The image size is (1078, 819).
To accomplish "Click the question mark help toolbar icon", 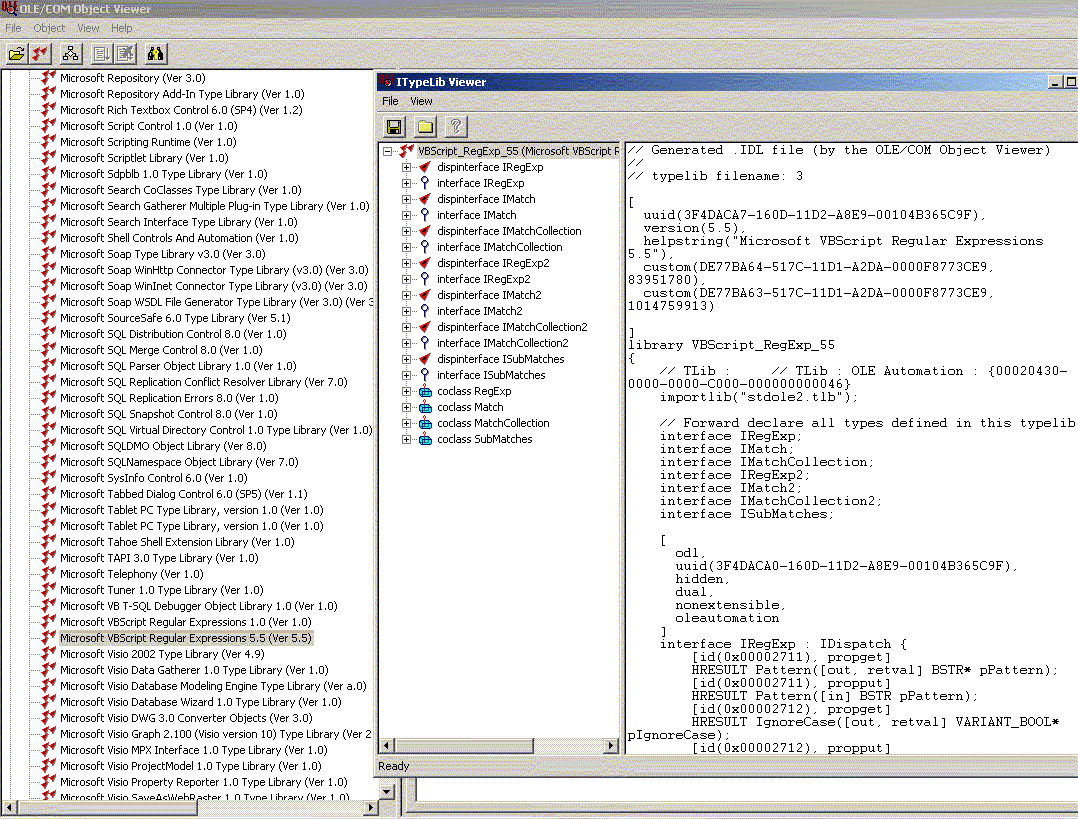I will [x=455, y=126].
